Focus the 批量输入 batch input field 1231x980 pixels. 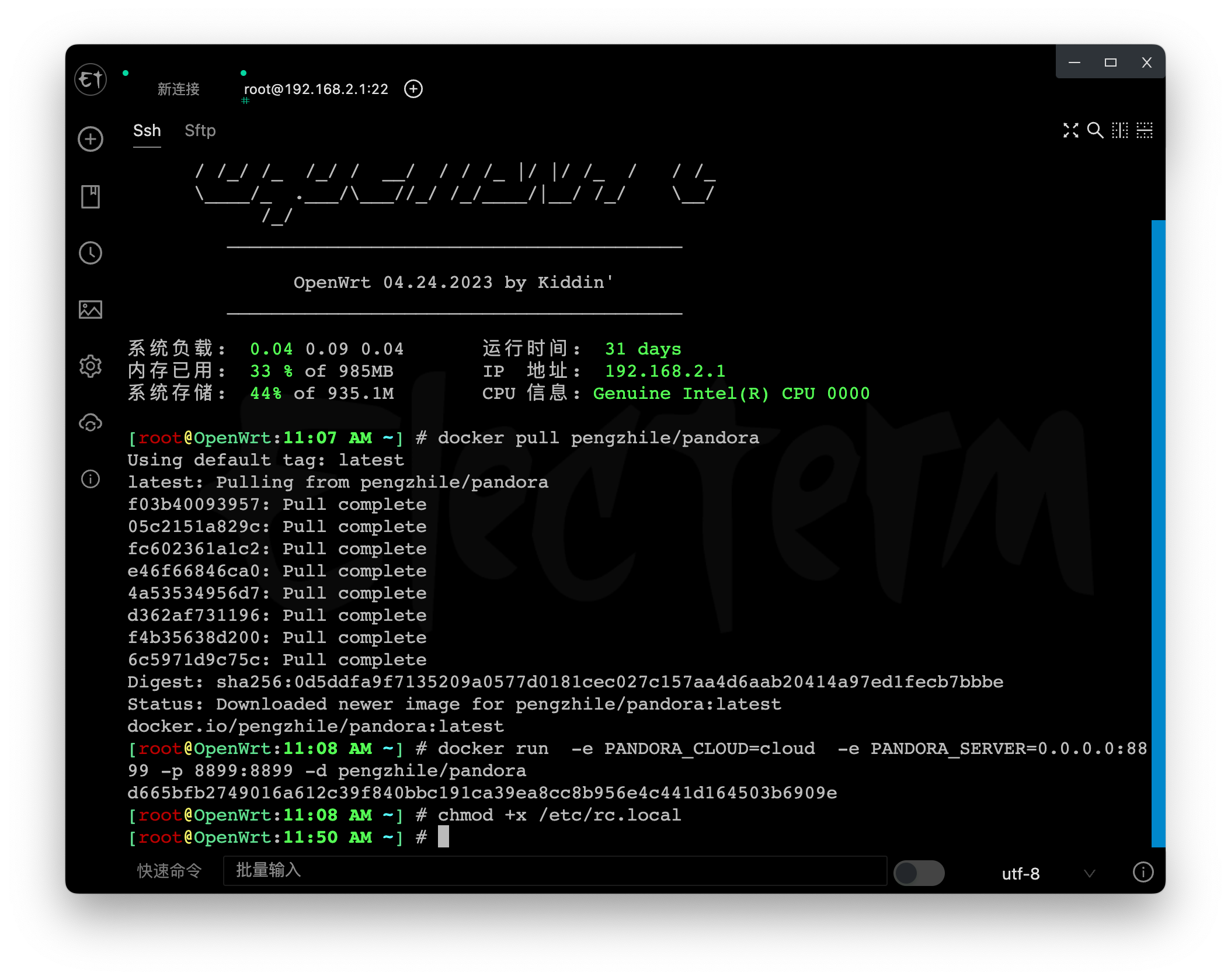555,871
